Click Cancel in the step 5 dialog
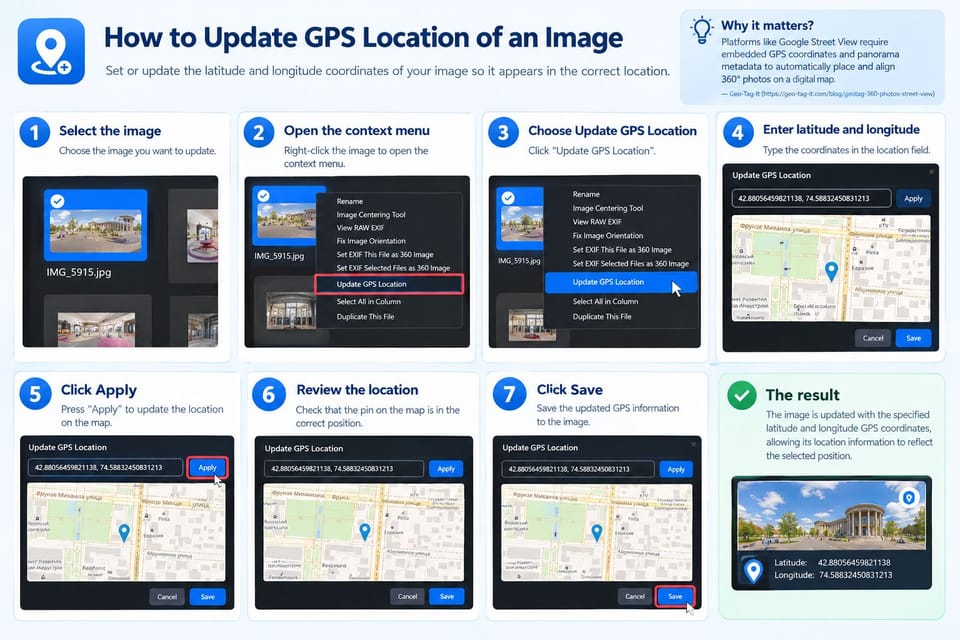 pyautogui.click(x=167, y=597)
